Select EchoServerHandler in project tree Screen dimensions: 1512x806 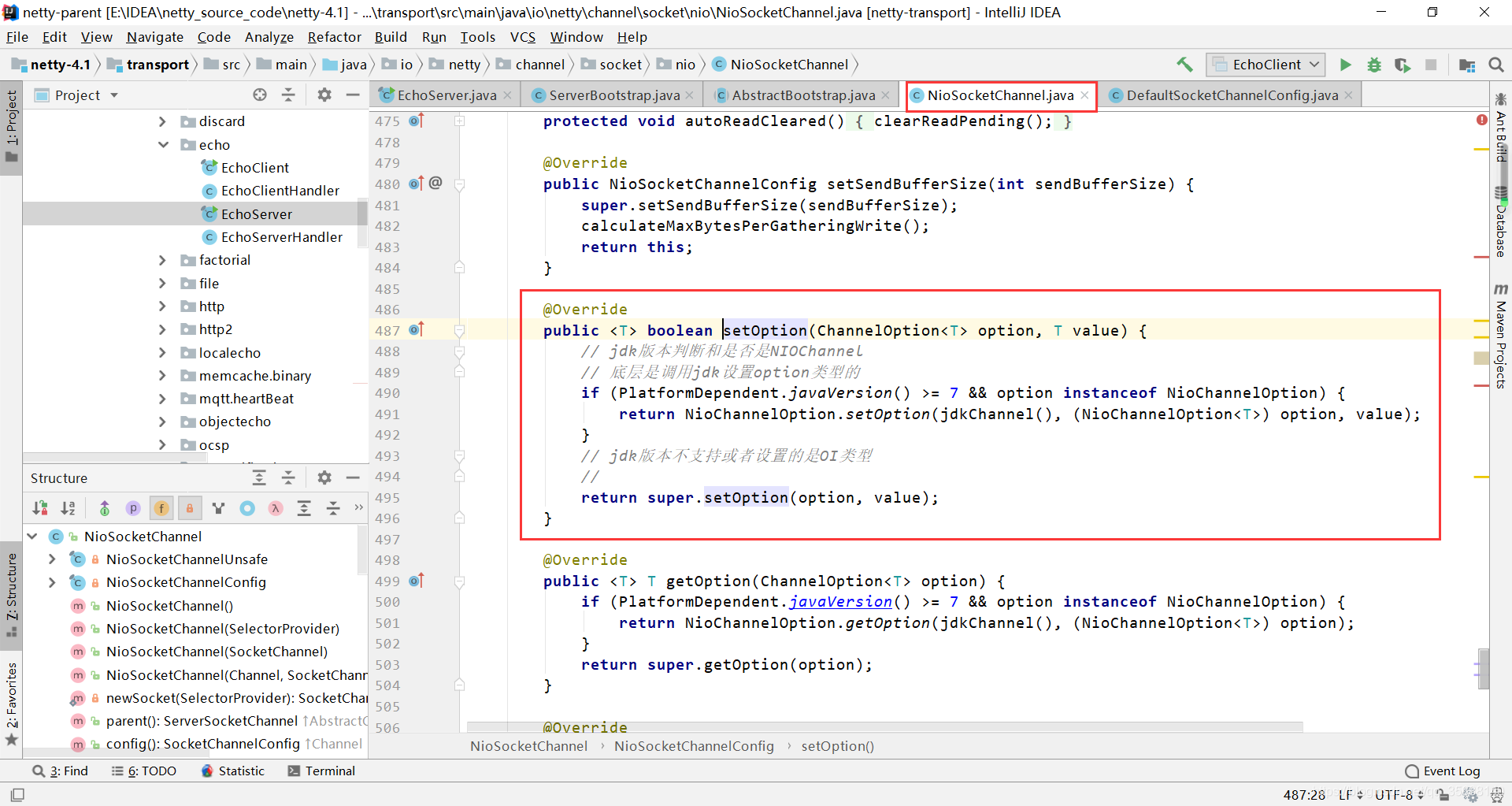pos(272,236)
